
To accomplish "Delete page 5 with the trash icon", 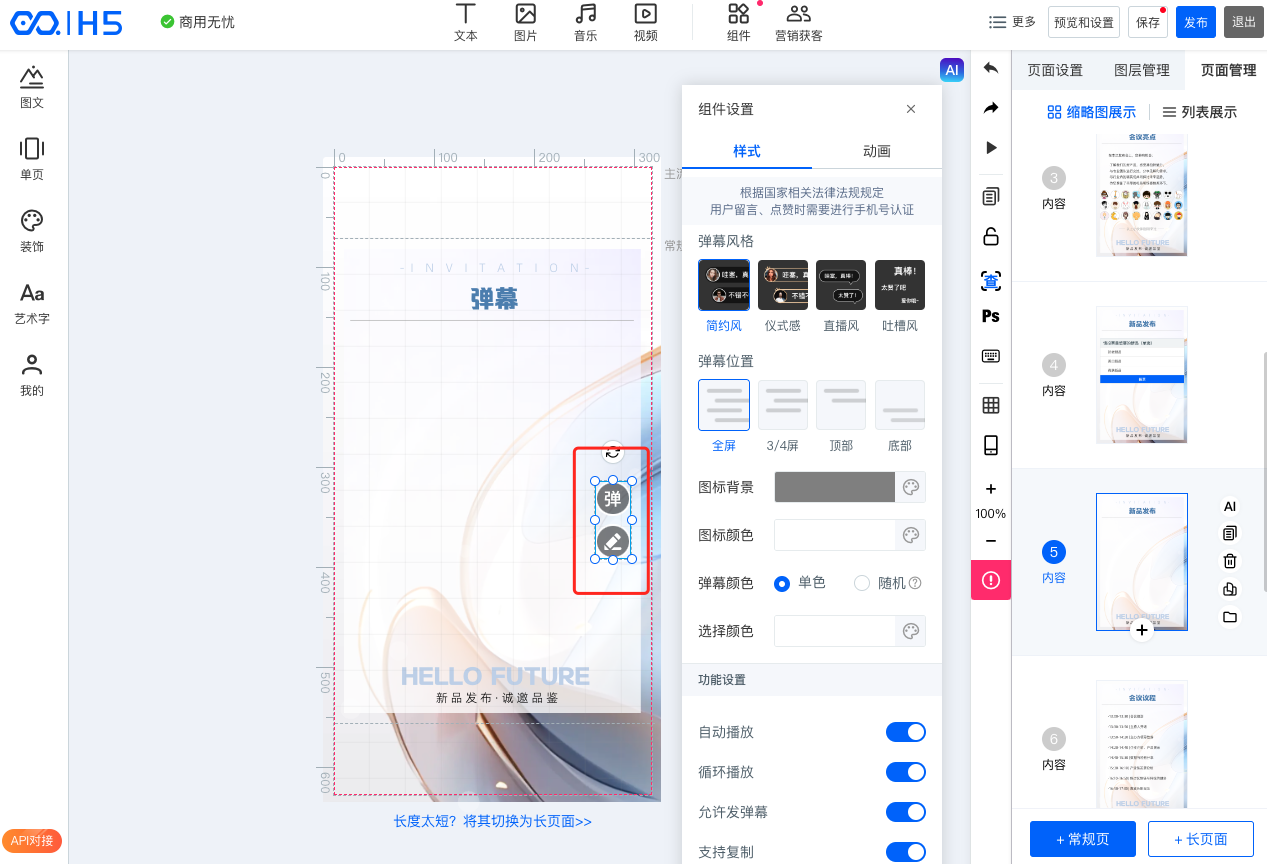I will [x=1230, y=562].
